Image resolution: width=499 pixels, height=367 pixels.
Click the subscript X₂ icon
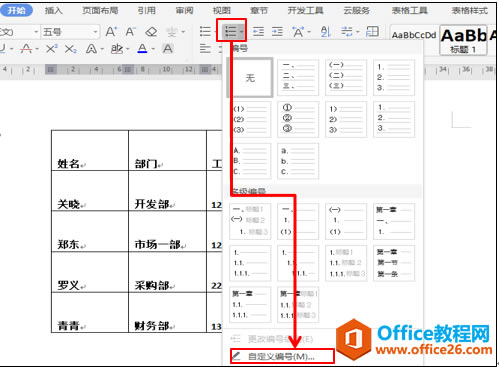pyautogui.click(x=70, y=49)
